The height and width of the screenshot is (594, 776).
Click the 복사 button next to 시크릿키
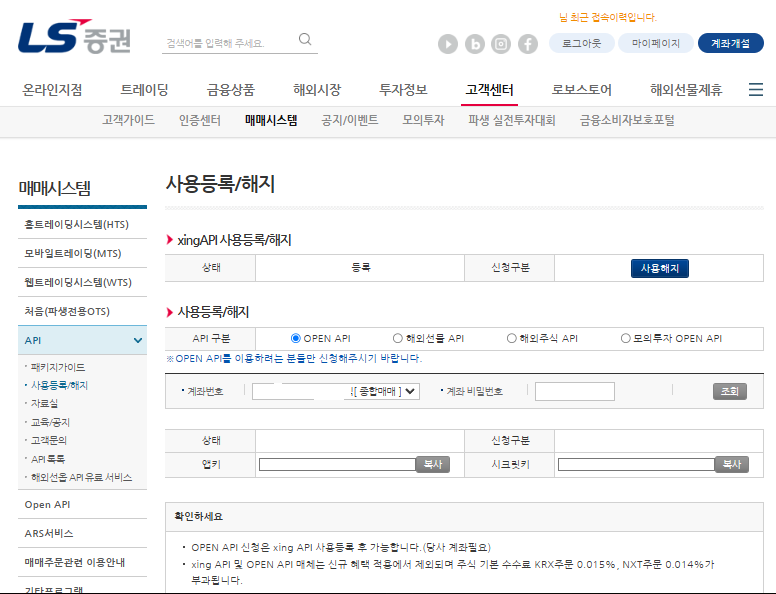[731, 464]
